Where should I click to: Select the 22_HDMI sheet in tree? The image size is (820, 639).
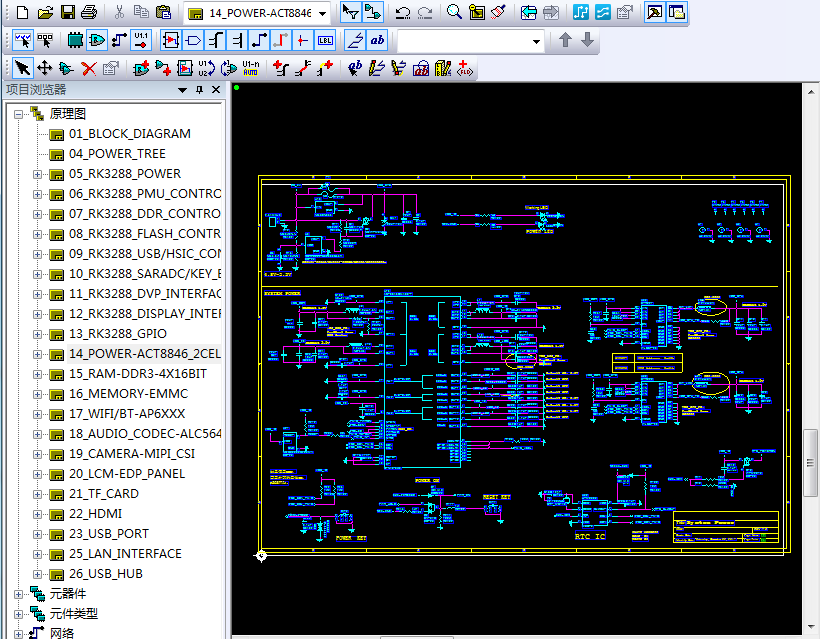(x=95, y=514)
